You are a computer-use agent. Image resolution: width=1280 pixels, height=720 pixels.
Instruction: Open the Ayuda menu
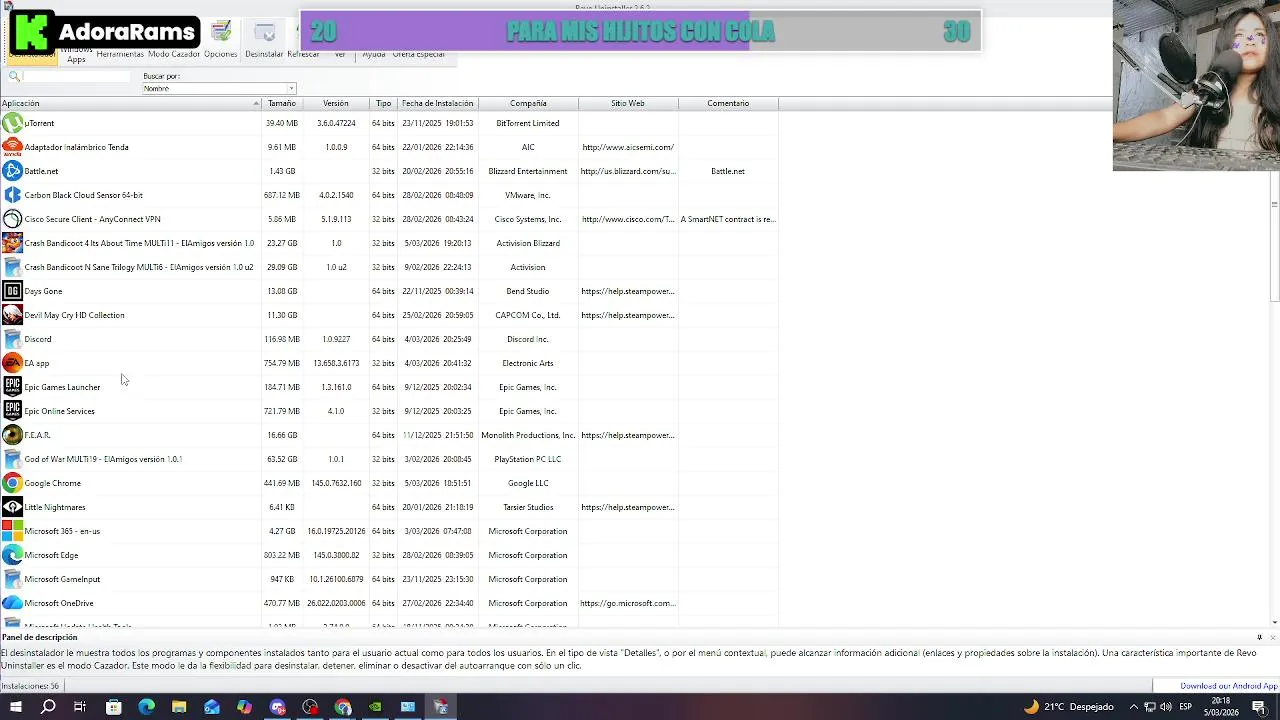point(374,54)
